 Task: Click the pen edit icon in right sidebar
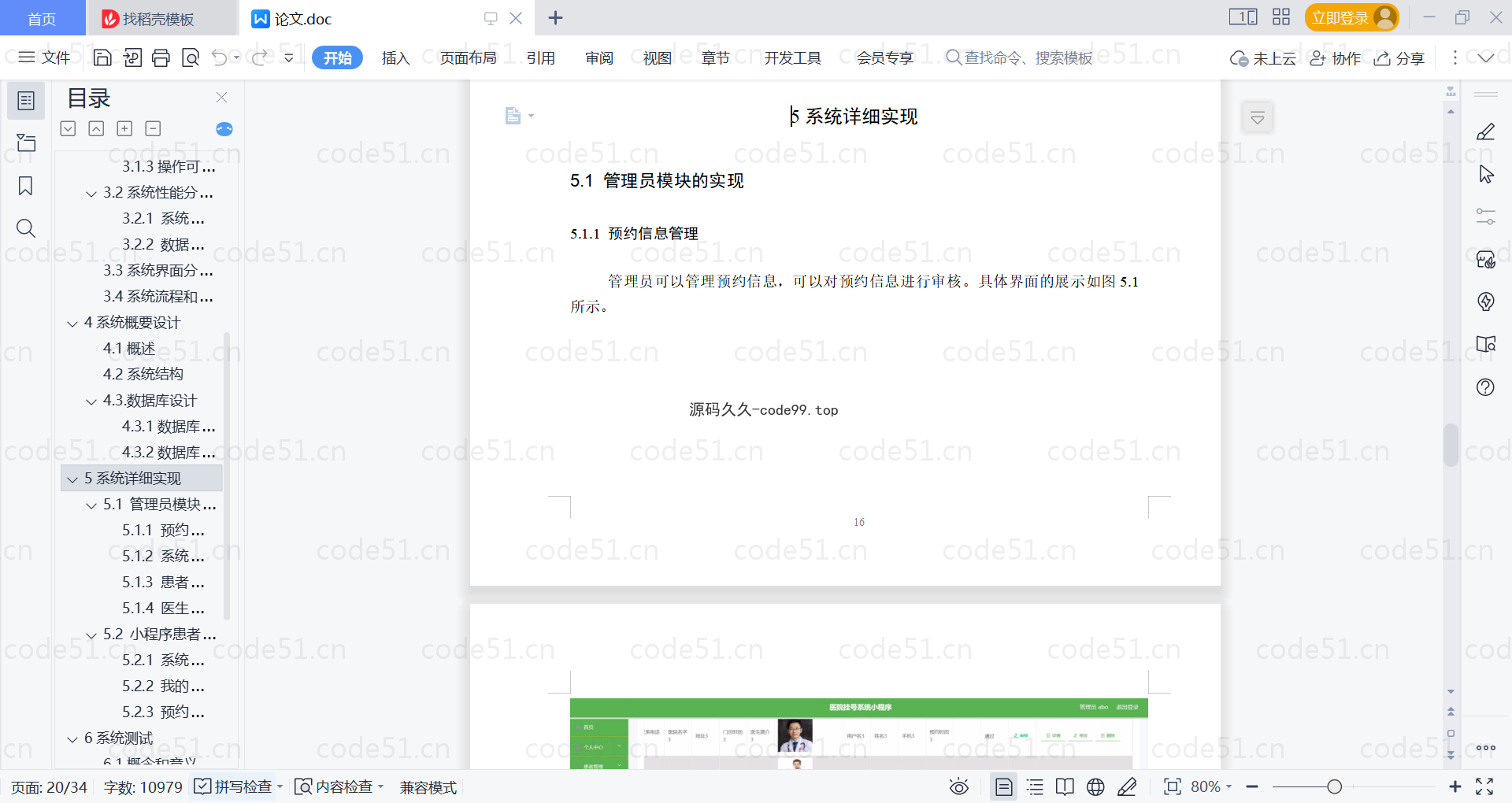coord(1486,131)
